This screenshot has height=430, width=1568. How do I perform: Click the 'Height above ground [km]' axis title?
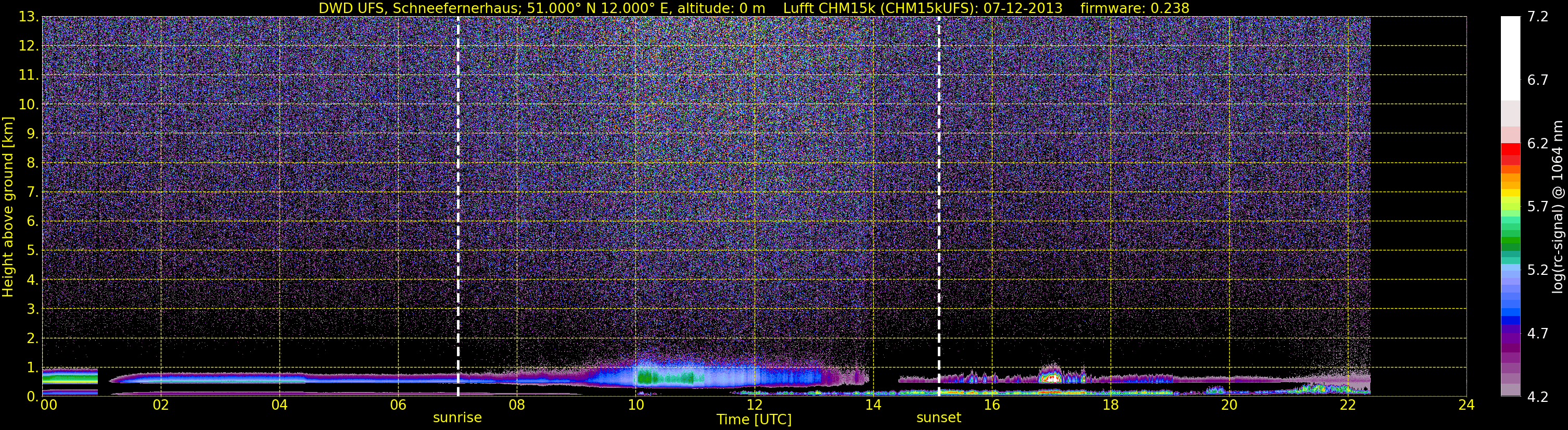point(8,207)
